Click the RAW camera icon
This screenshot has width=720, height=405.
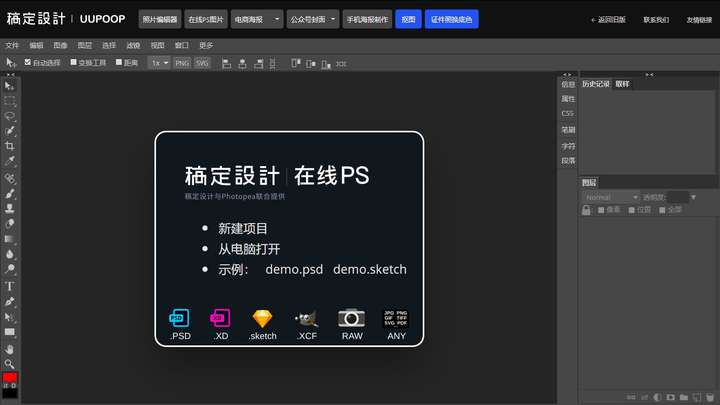tap(351, 318)
